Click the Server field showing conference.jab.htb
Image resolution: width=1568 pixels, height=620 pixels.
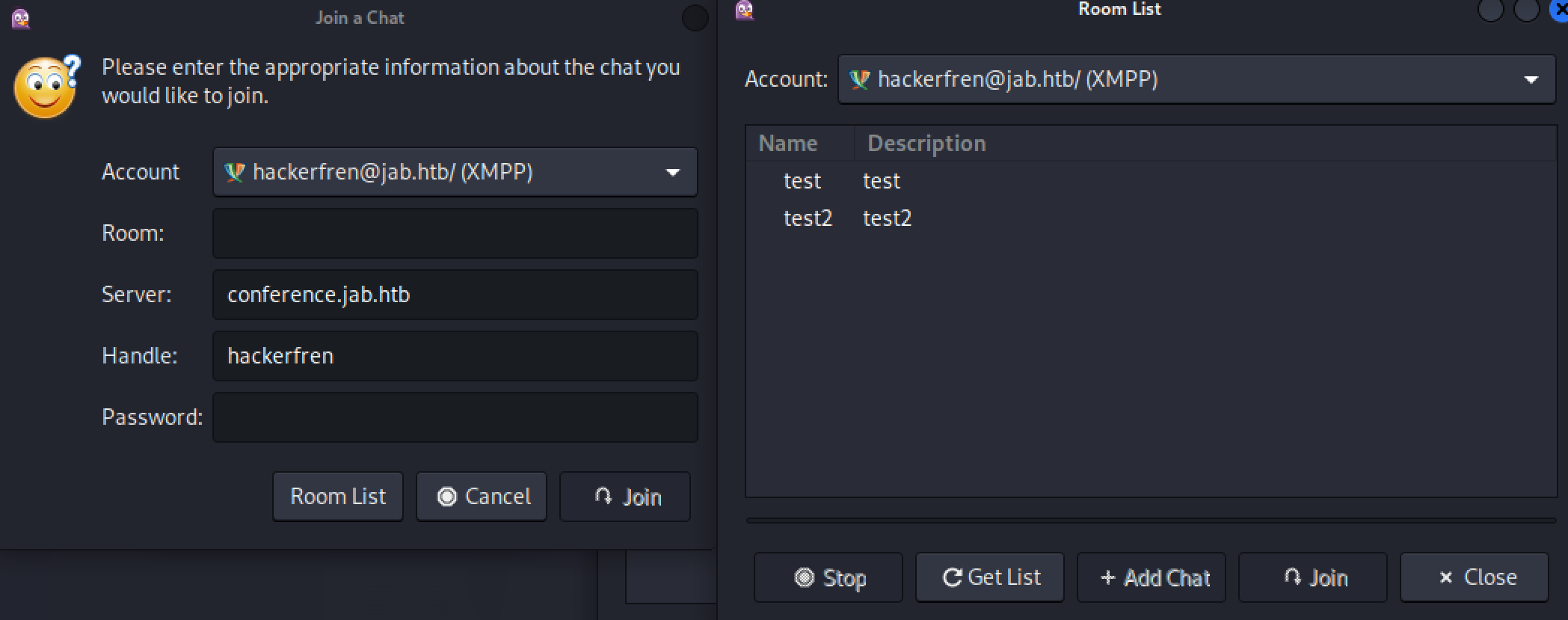click(x=455, y=295)
